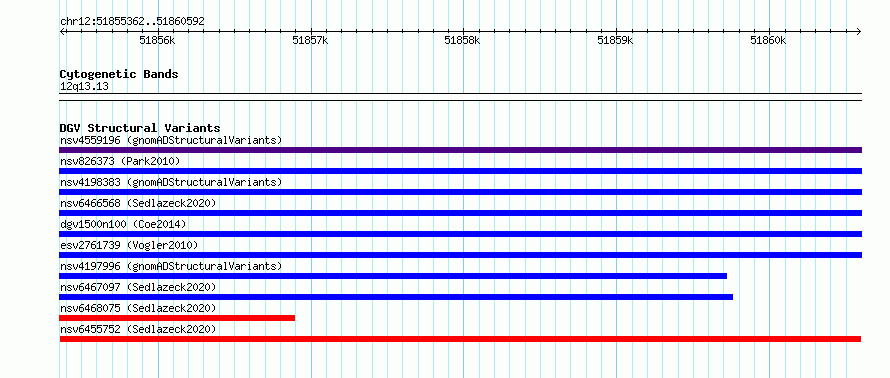Image resolution: width=890 pixels, height=378 pixels.
Task: Click the blue nsv4197996 variant bar
Action: click(393, 276)
